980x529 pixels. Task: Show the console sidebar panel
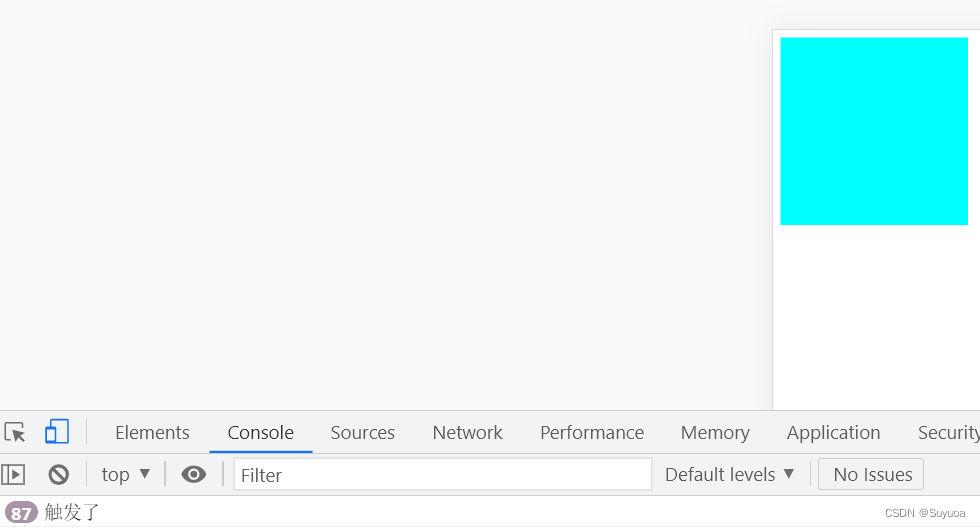13,474
